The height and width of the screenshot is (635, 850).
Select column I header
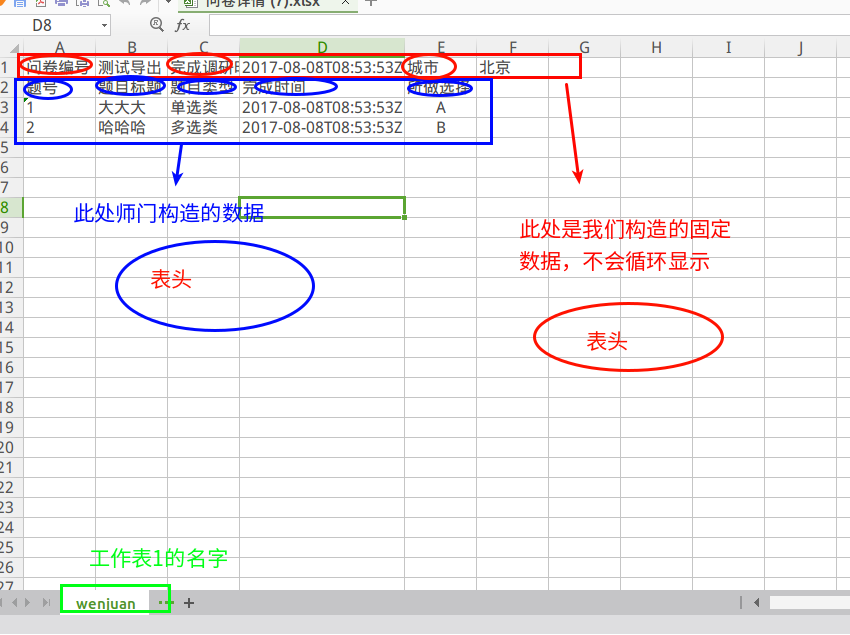coord(729,47)
